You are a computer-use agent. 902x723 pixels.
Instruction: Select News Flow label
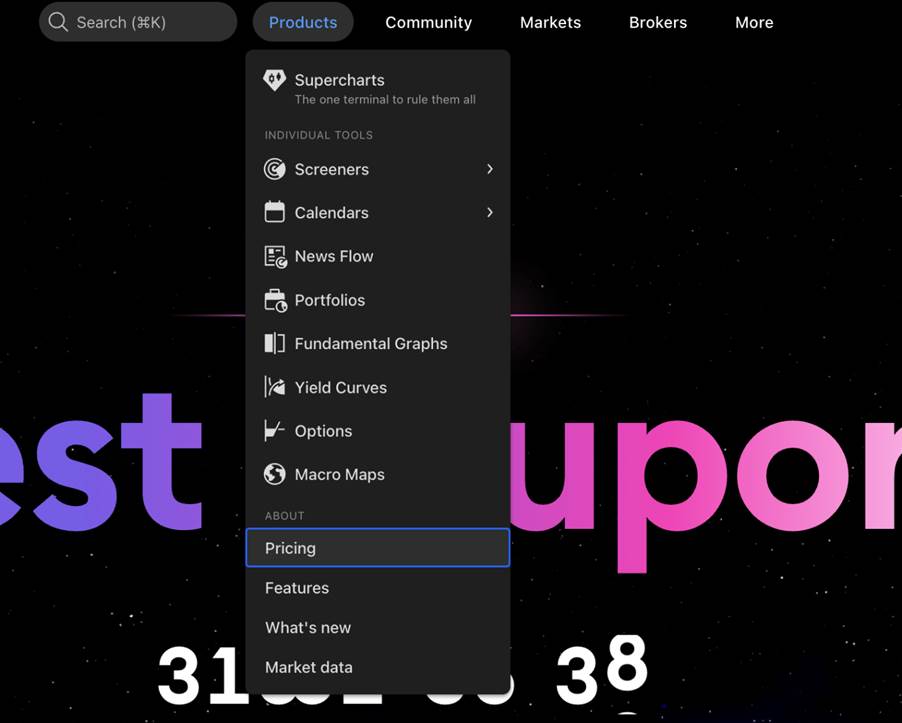[x=334, y=257]
